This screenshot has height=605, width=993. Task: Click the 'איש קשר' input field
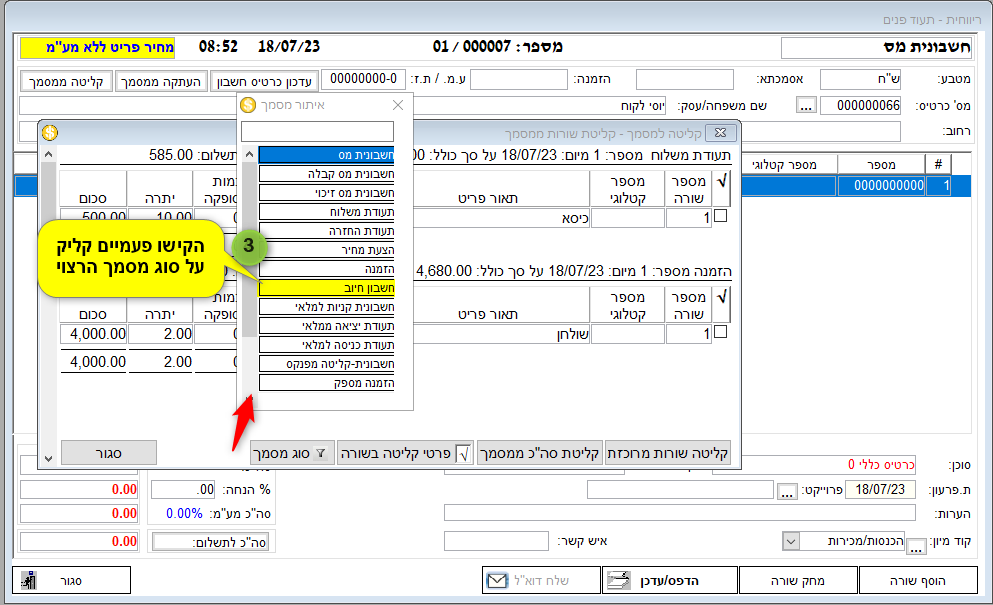[496, 542]
